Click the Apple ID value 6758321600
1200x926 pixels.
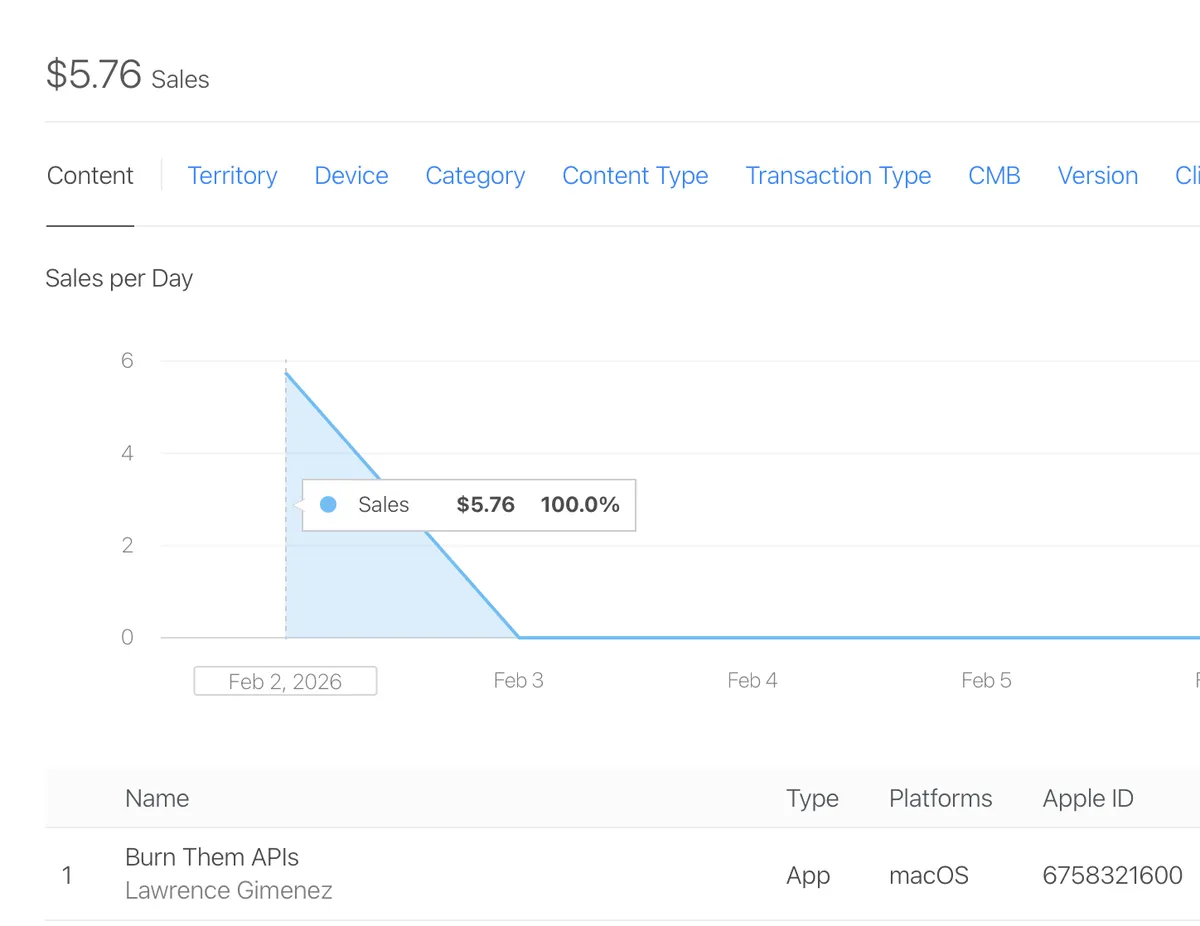point(1112,876)
